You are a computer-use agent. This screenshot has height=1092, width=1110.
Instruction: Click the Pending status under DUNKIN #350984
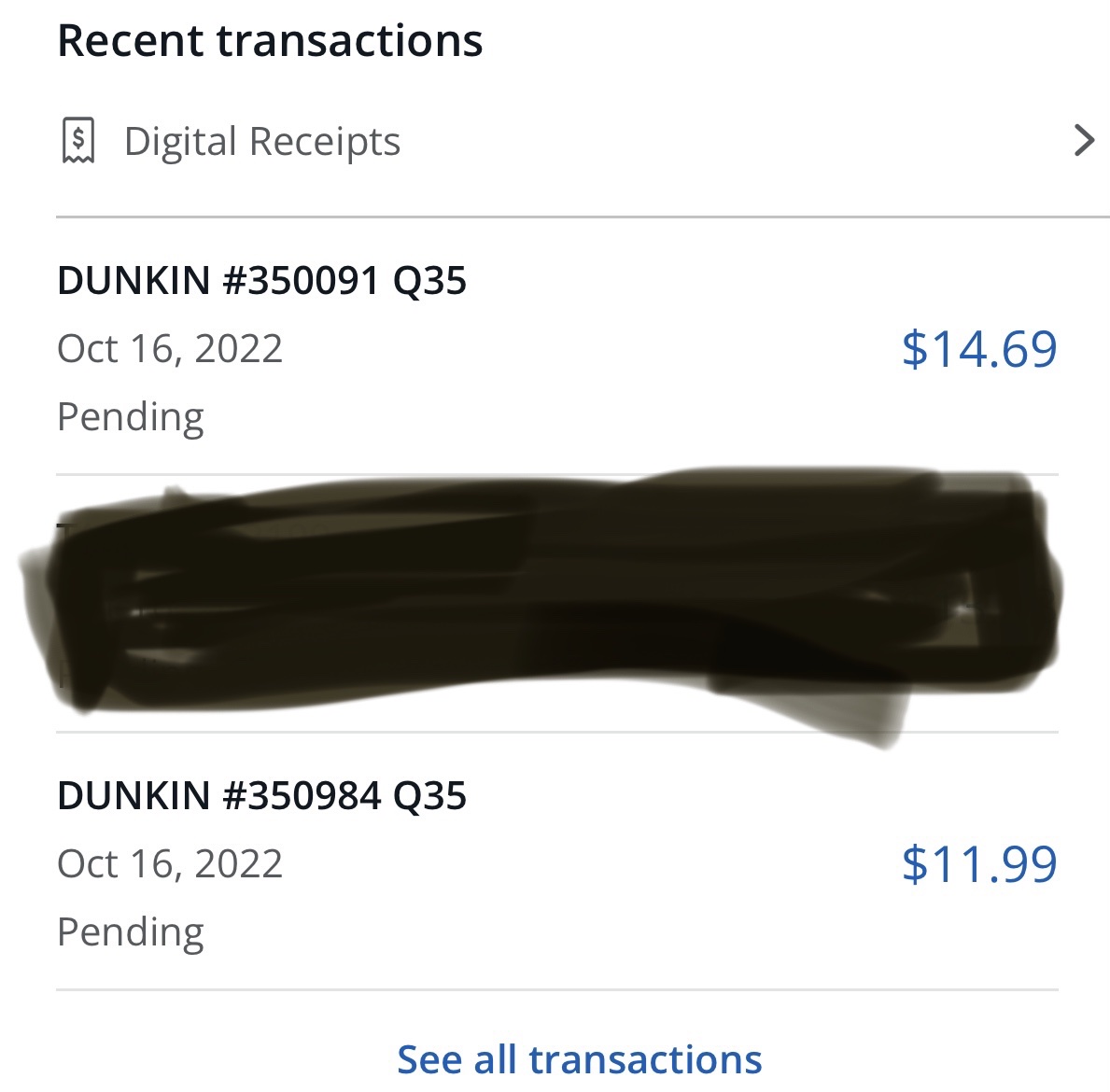(x=131, y=932)
